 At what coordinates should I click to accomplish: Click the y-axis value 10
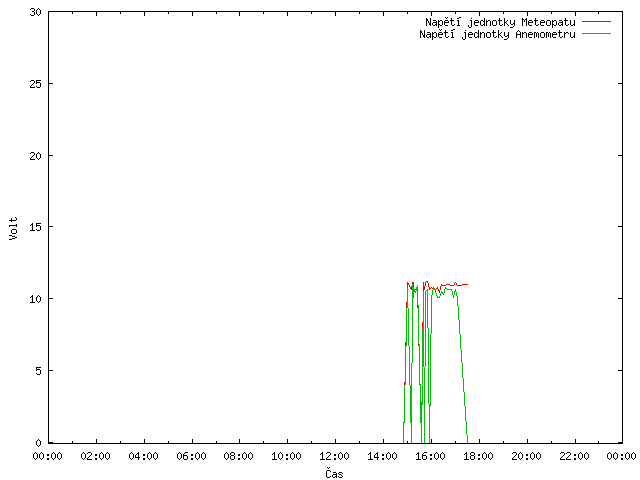(x=36, y=299)
